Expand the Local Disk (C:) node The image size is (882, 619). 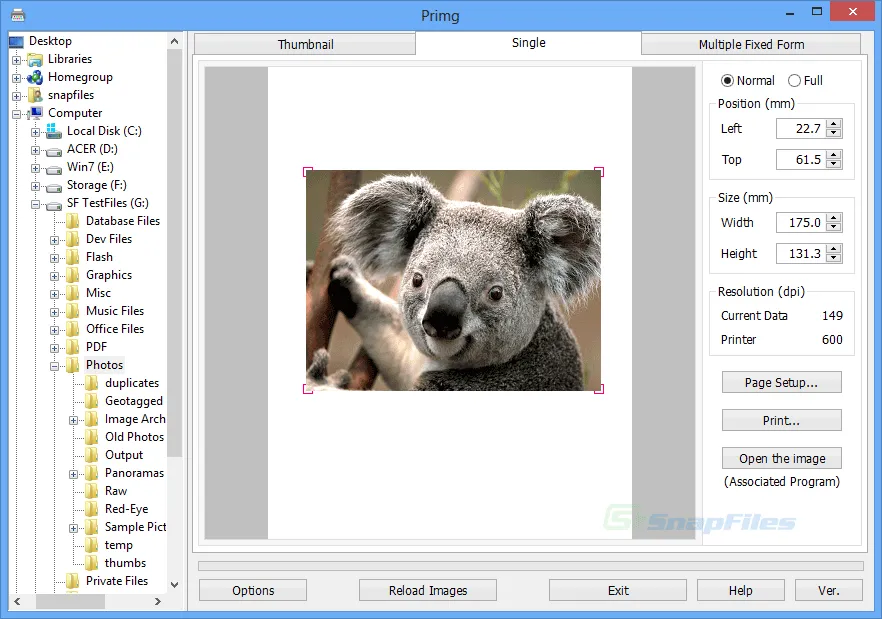click(35, 132)
